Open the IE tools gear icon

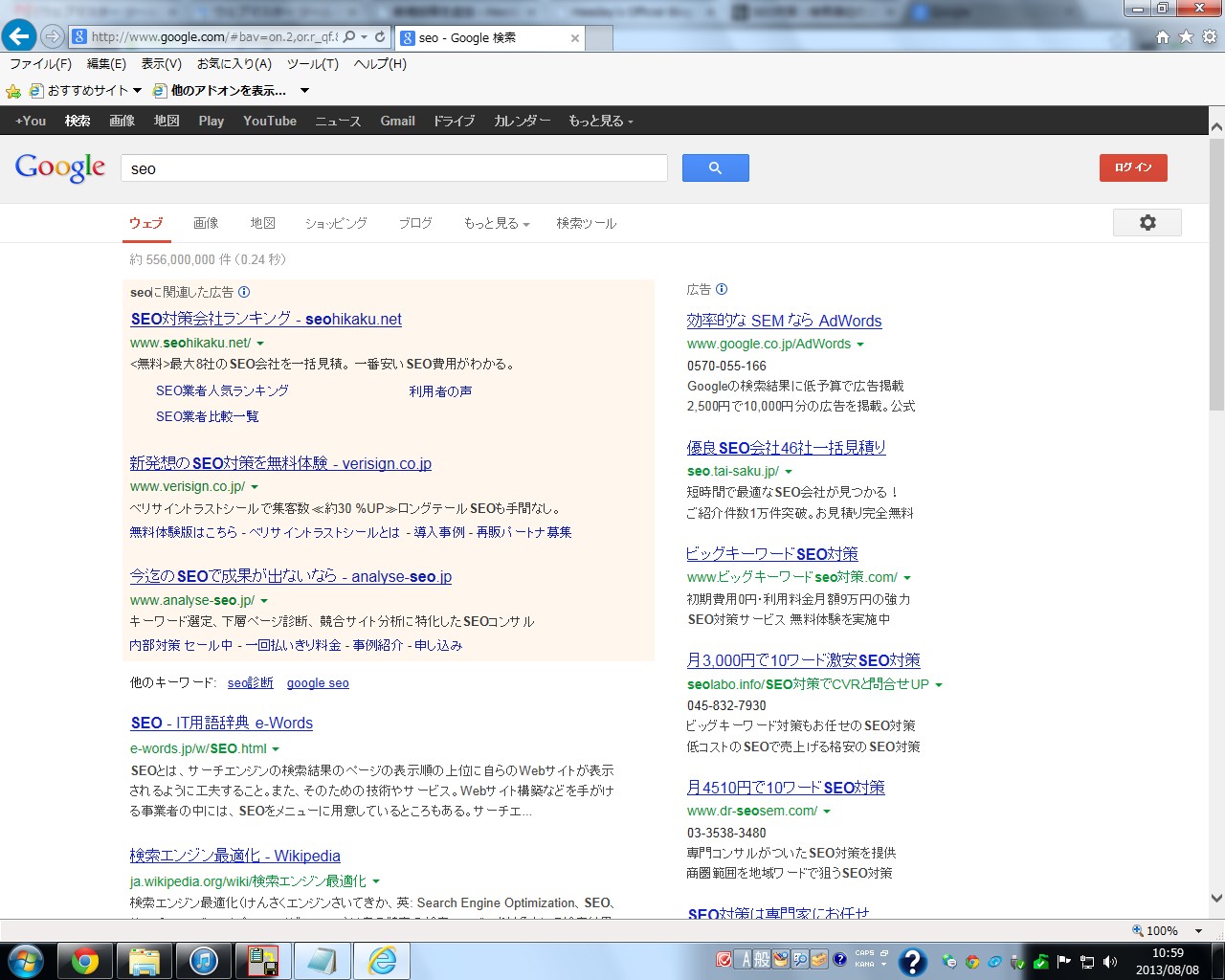[1210, 37]
